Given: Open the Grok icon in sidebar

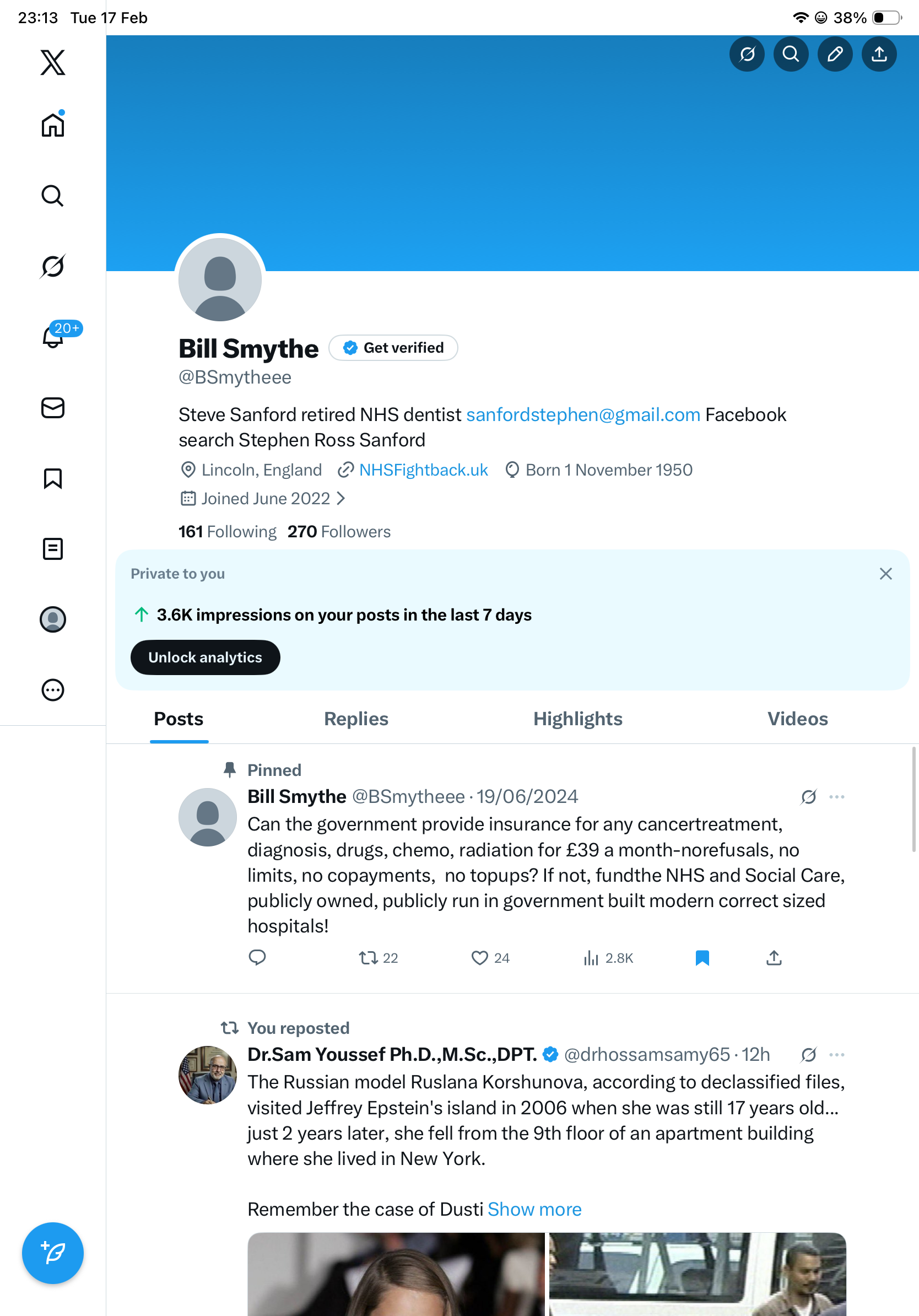Looking at the screenshot, I should [x=53, y=266].
